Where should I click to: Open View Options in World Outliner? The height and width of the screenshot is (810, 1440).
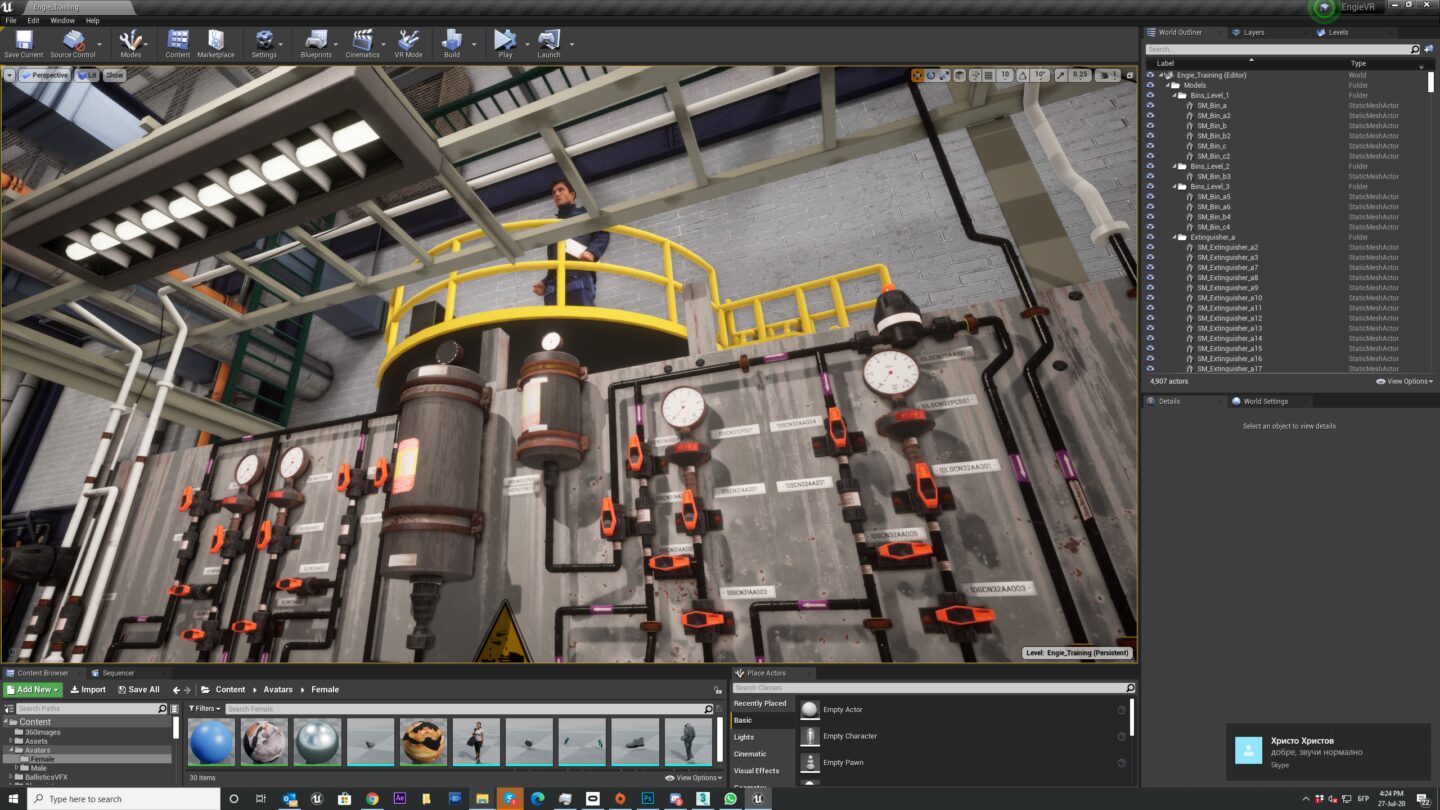point(1404,381)
